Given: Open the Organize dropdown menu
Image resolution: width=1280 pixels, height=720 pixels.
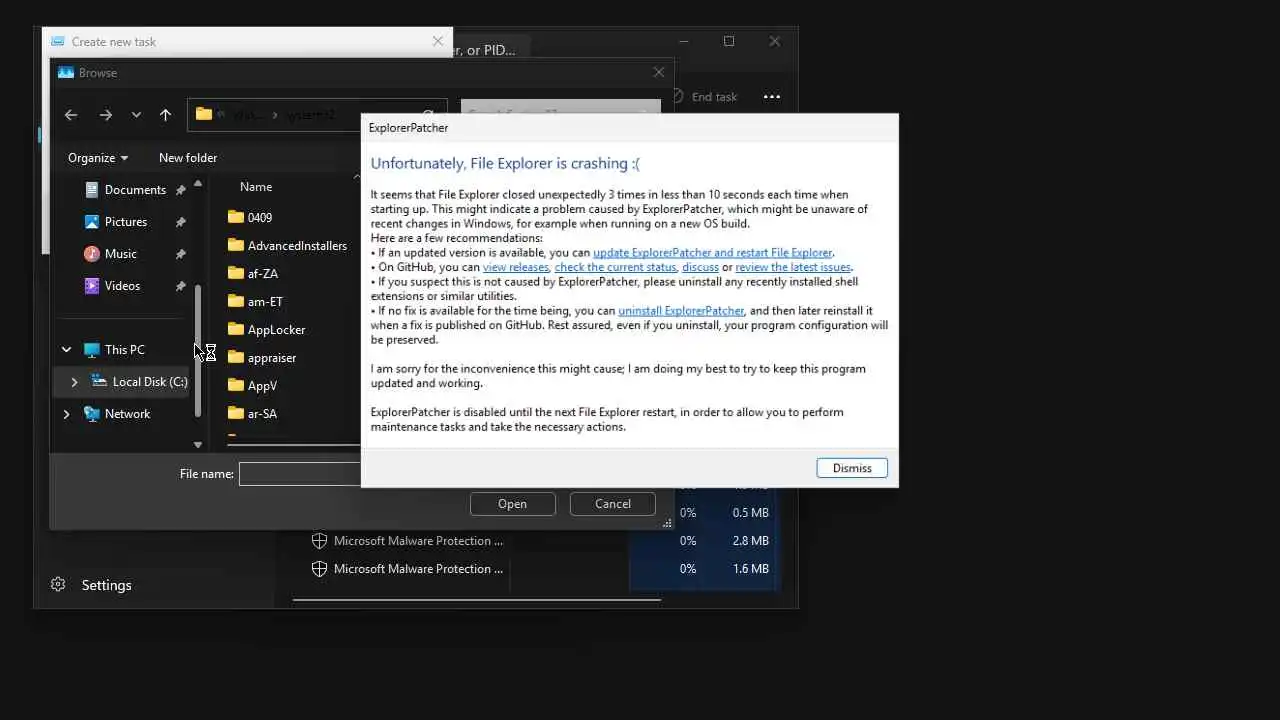Looking at the screenshot, I should 98,158.
